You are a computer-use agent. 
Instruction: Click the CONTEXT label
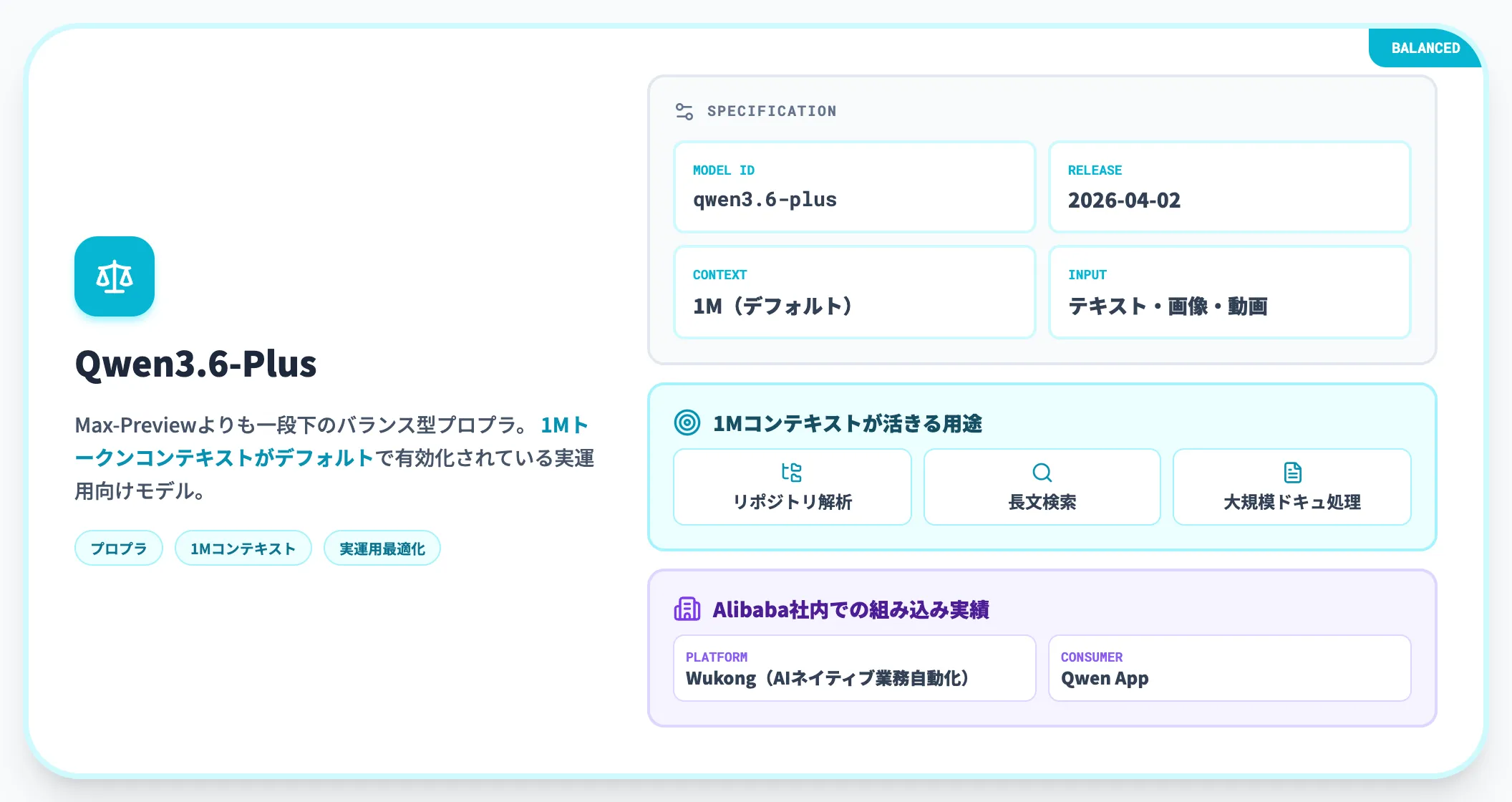(x=719, y=275)
